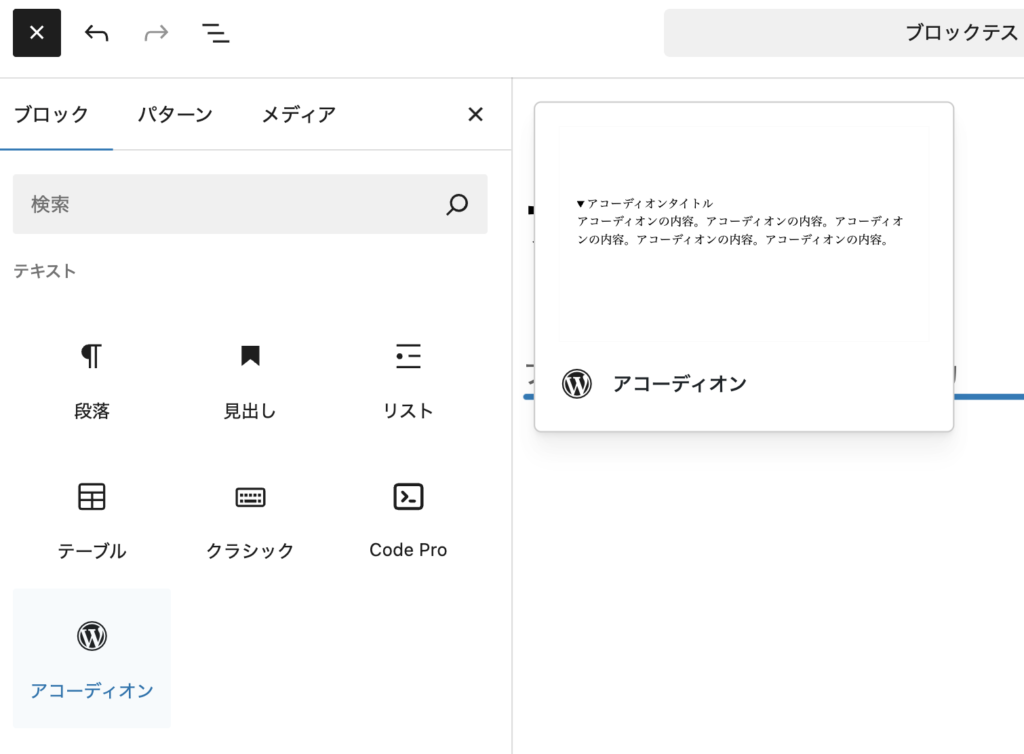
Task: Insert the Code Pro block
Action: pos(408,518)
